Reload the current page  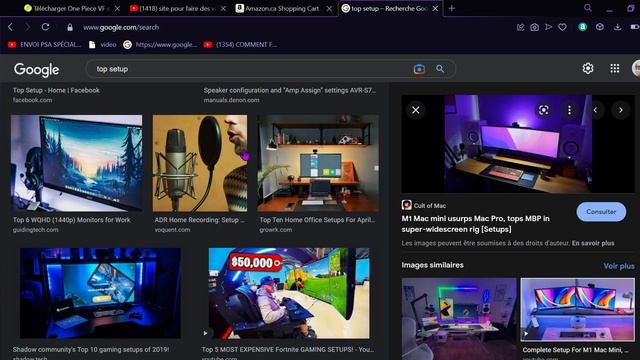point(45,27)
